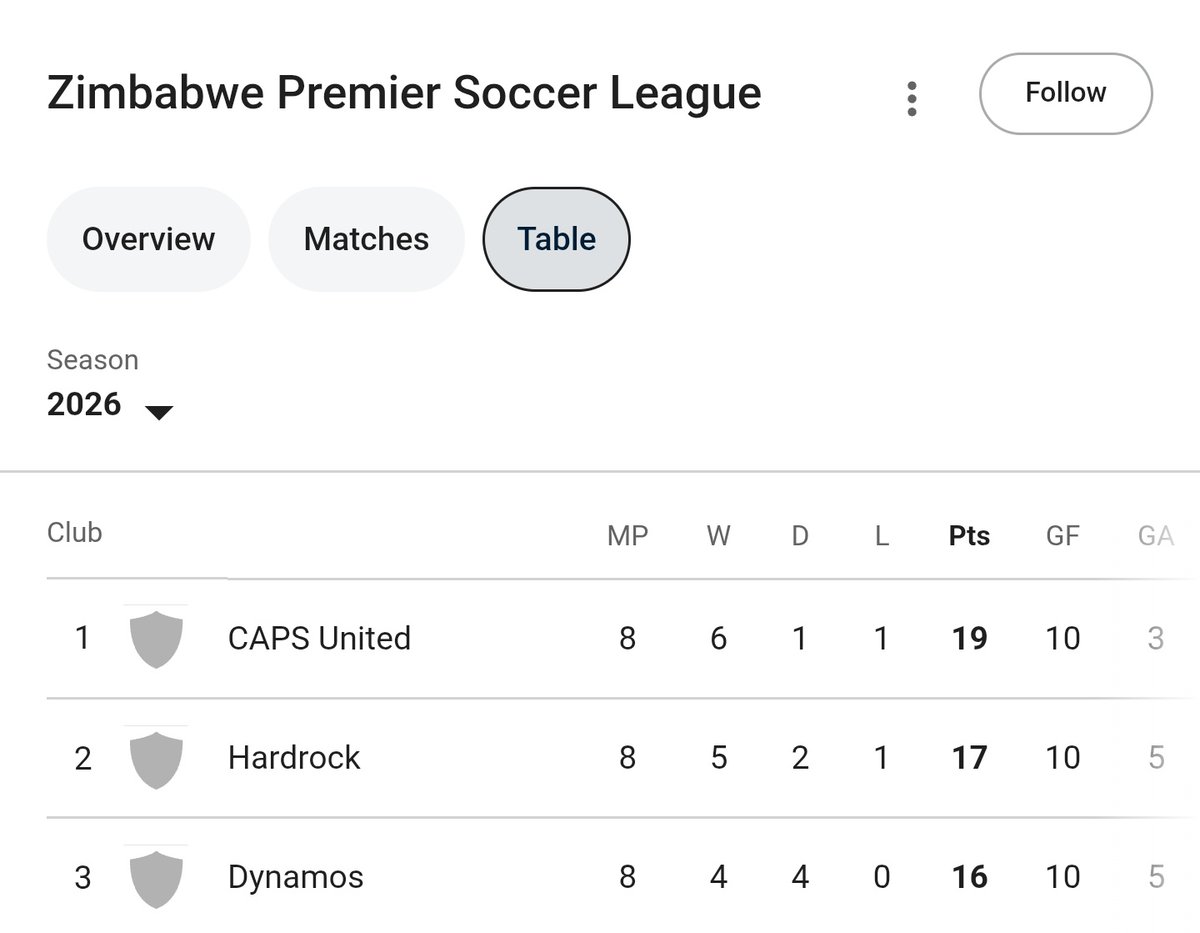Click CAPS United's 19 points value
The height and width of the screenshot is (933, 1200).
[969, 638]
